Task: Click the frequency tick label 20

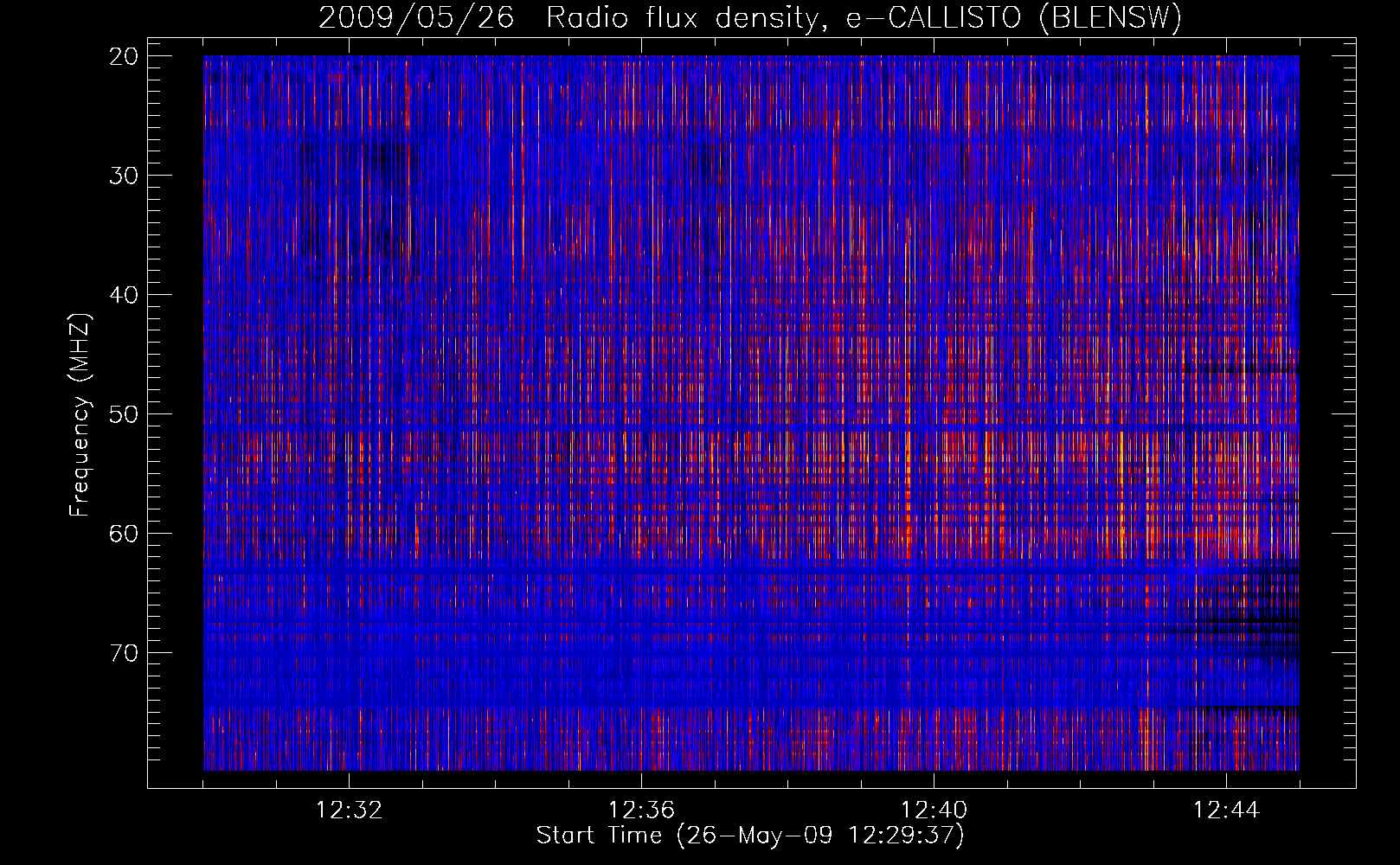Action: tap(125, 56)
